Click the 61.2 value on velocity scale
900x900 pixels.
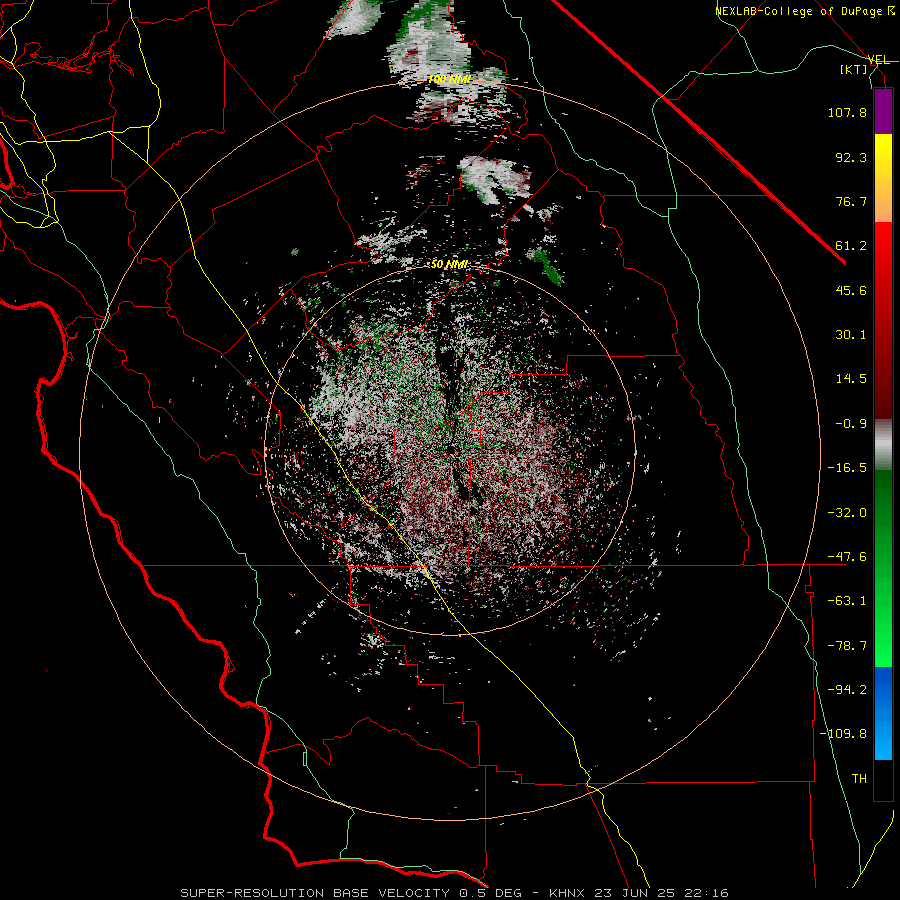[851, 246]
